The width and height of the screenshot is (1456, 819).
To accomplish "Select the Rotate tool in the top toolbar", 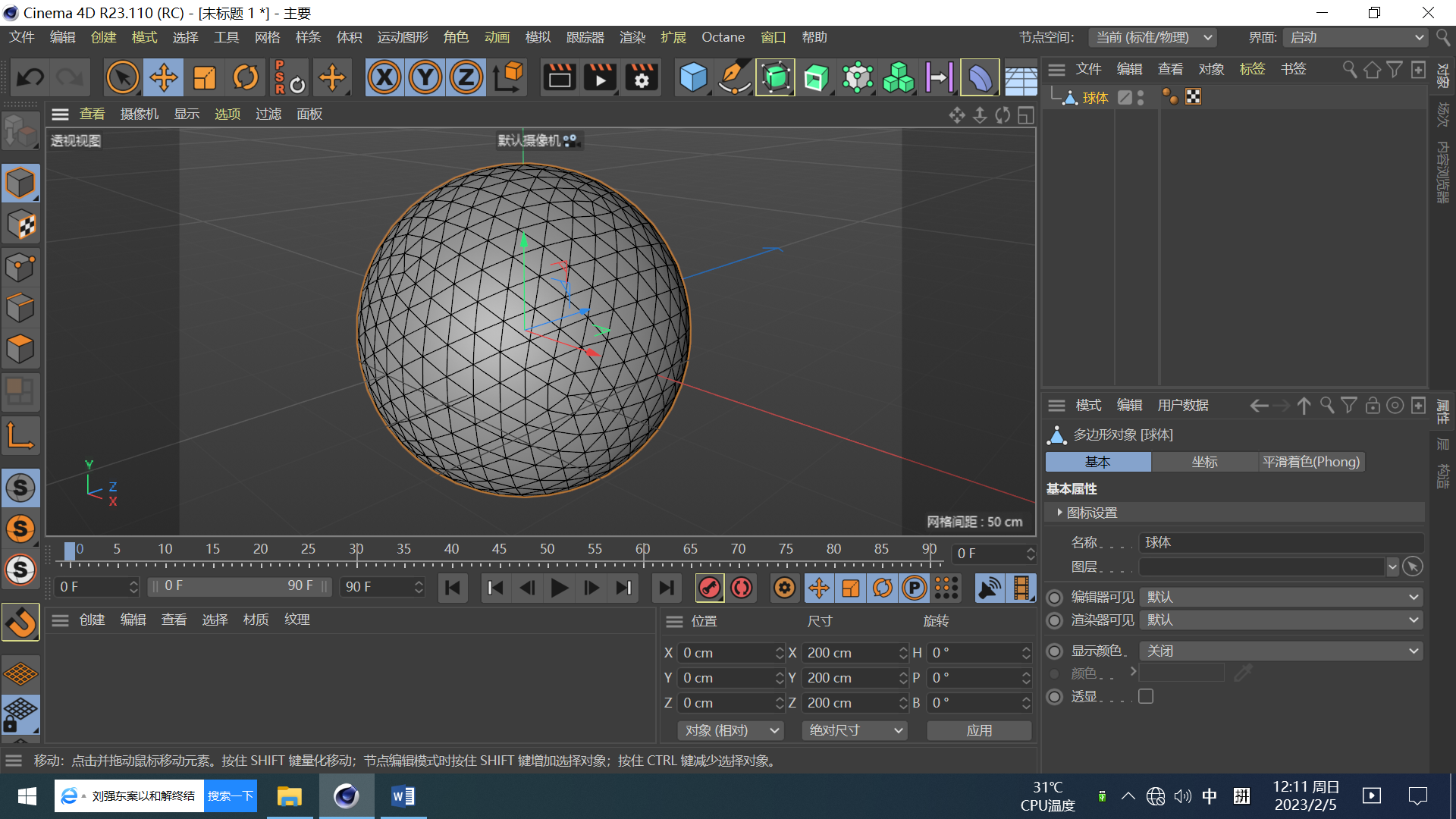I will pos(245,77).
